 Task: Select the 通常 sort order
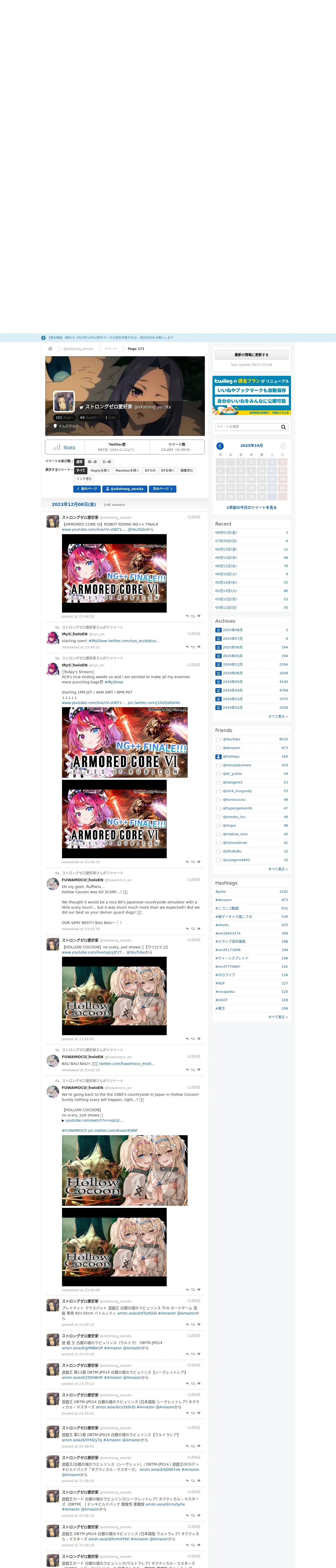click(79, 462)
